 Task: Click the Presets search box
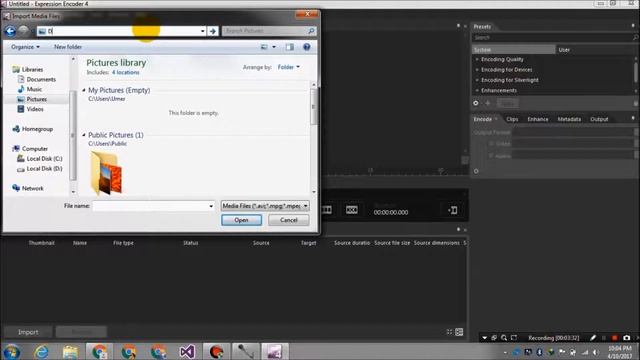pos(552,38)
